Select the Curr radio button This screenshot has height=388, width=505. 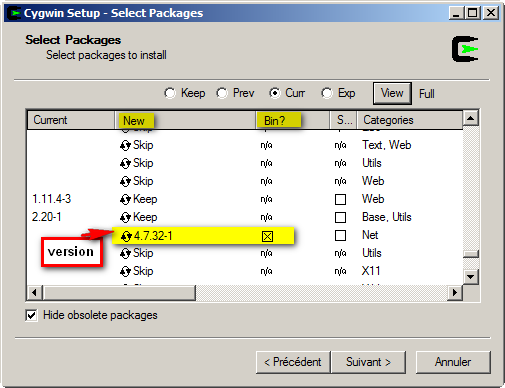click(x=274, y=93)
